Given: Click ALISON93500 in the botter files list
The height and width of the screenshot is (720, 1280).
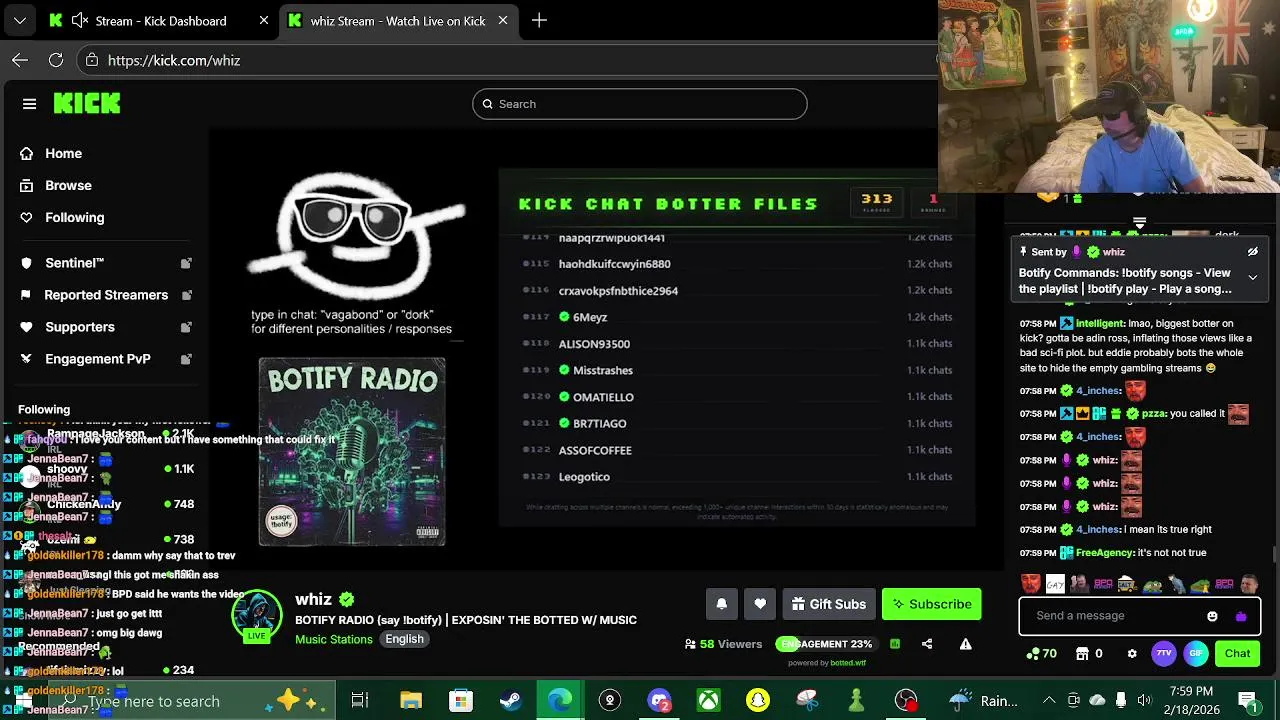Looking at the screenshot, I should pos(594,344).
